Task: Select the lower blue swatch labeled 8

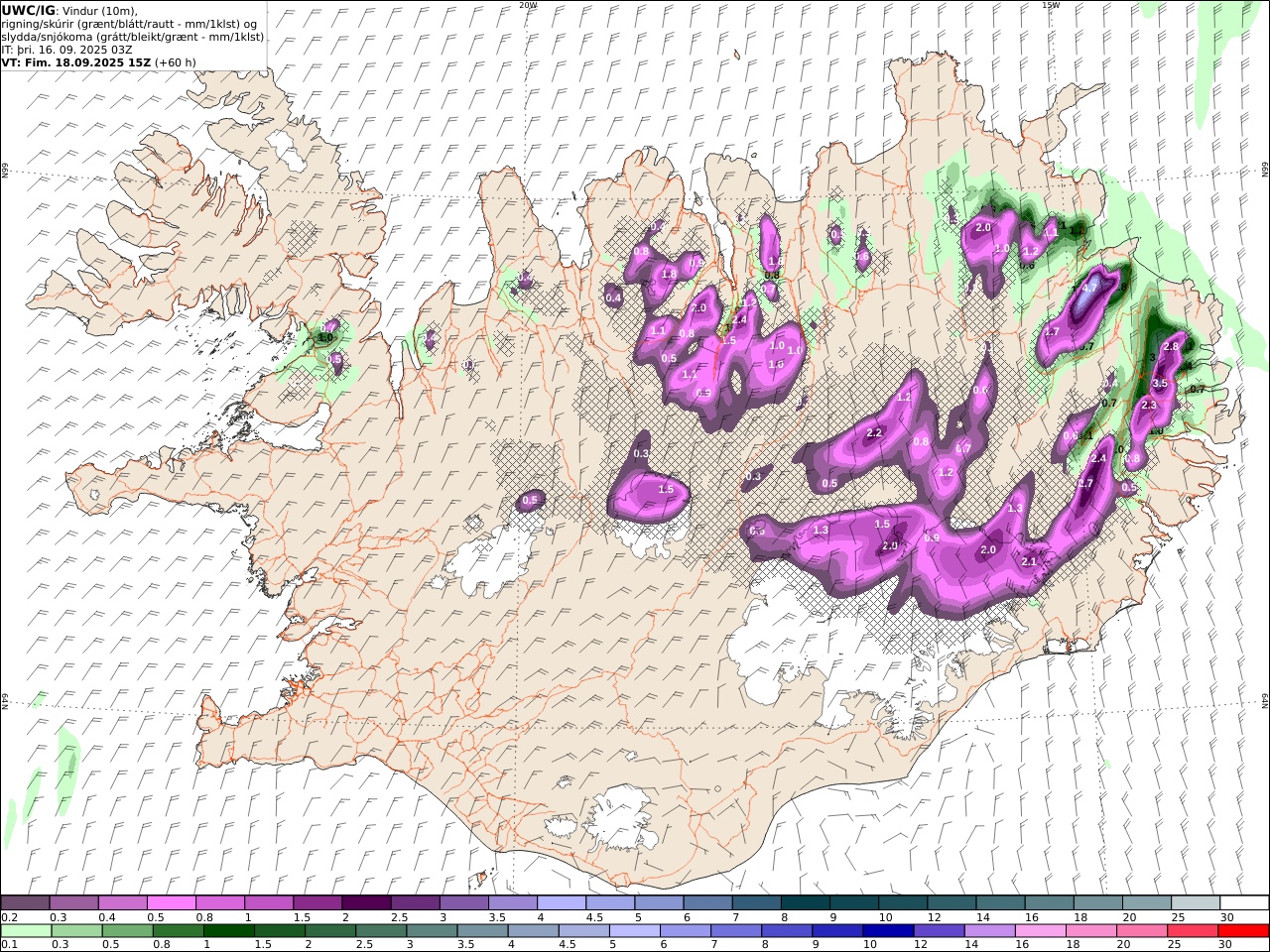Action: click(x=787, y=930)
